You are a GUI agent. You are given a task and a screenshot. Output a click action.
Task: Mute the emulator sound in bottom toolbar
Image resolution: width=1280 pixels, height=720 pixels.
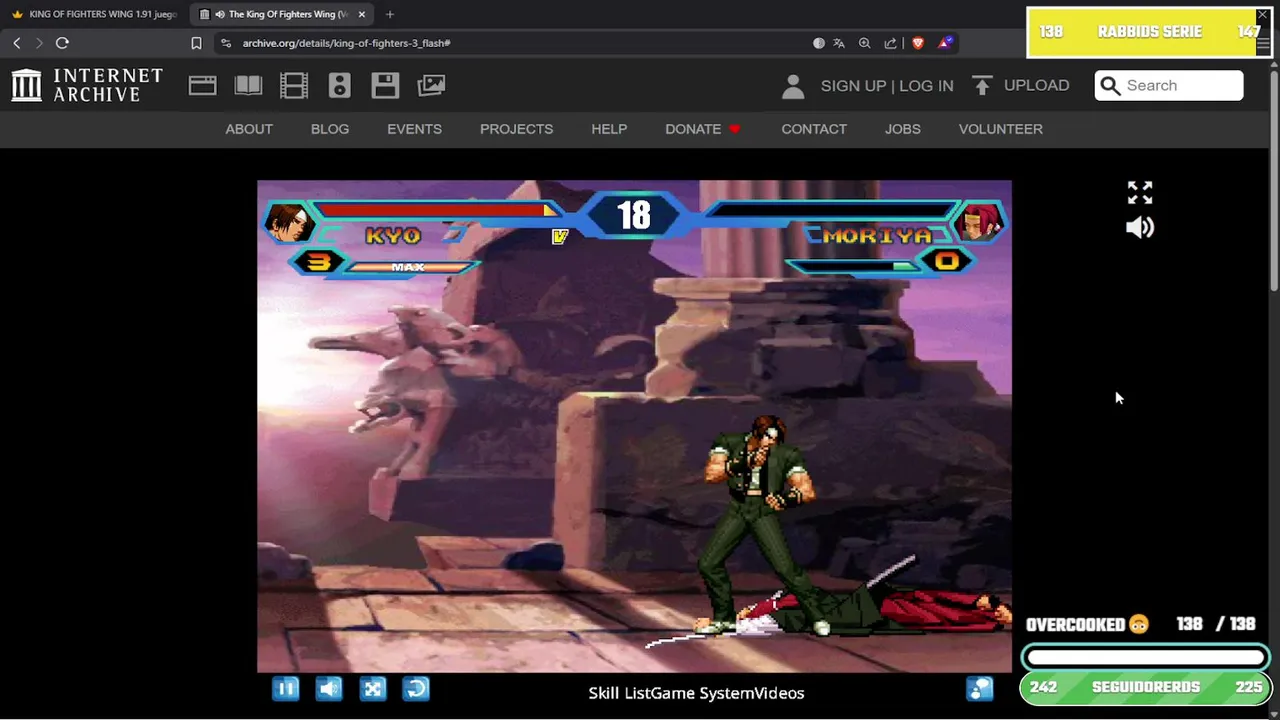(x=329, y=688)
